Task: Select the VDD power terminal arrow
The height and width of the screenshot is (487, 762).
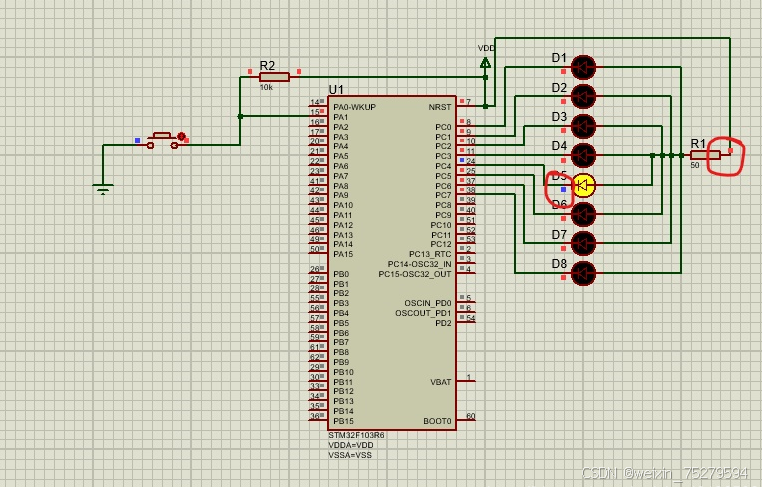Action: pos(485,63)
